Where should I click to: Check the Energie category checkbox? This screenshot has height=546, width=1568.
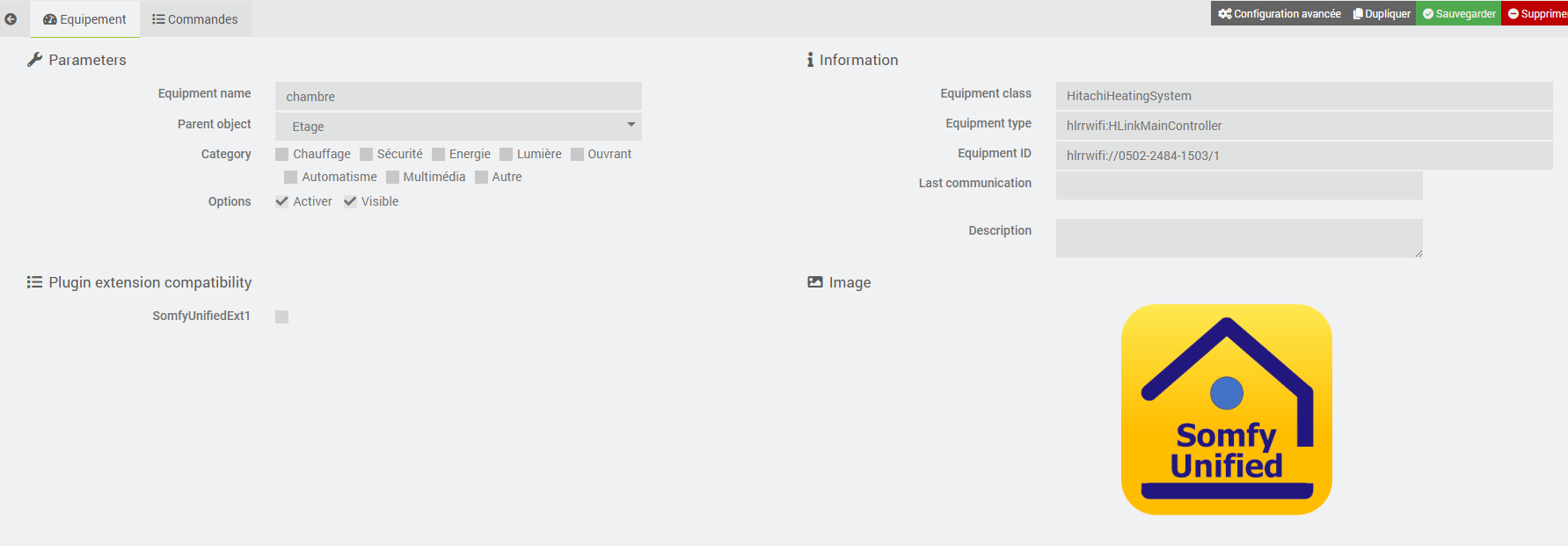[x=439, y=155]
